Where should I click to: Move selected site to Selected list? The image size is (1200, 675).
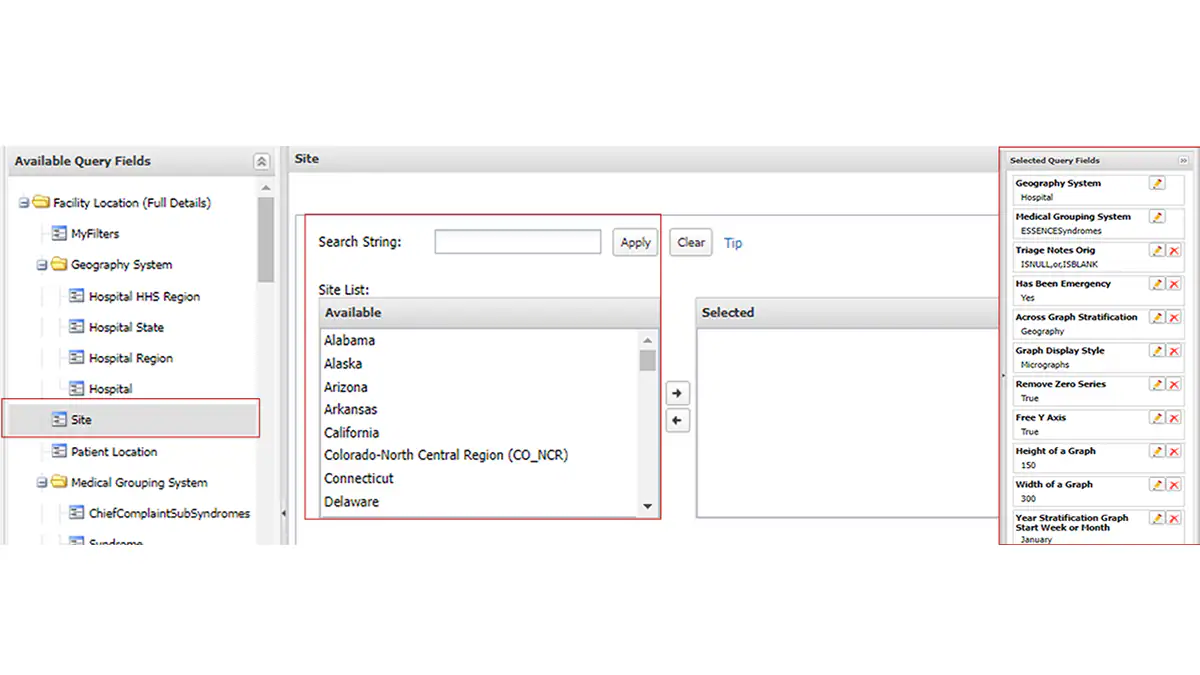coord(677,393)
